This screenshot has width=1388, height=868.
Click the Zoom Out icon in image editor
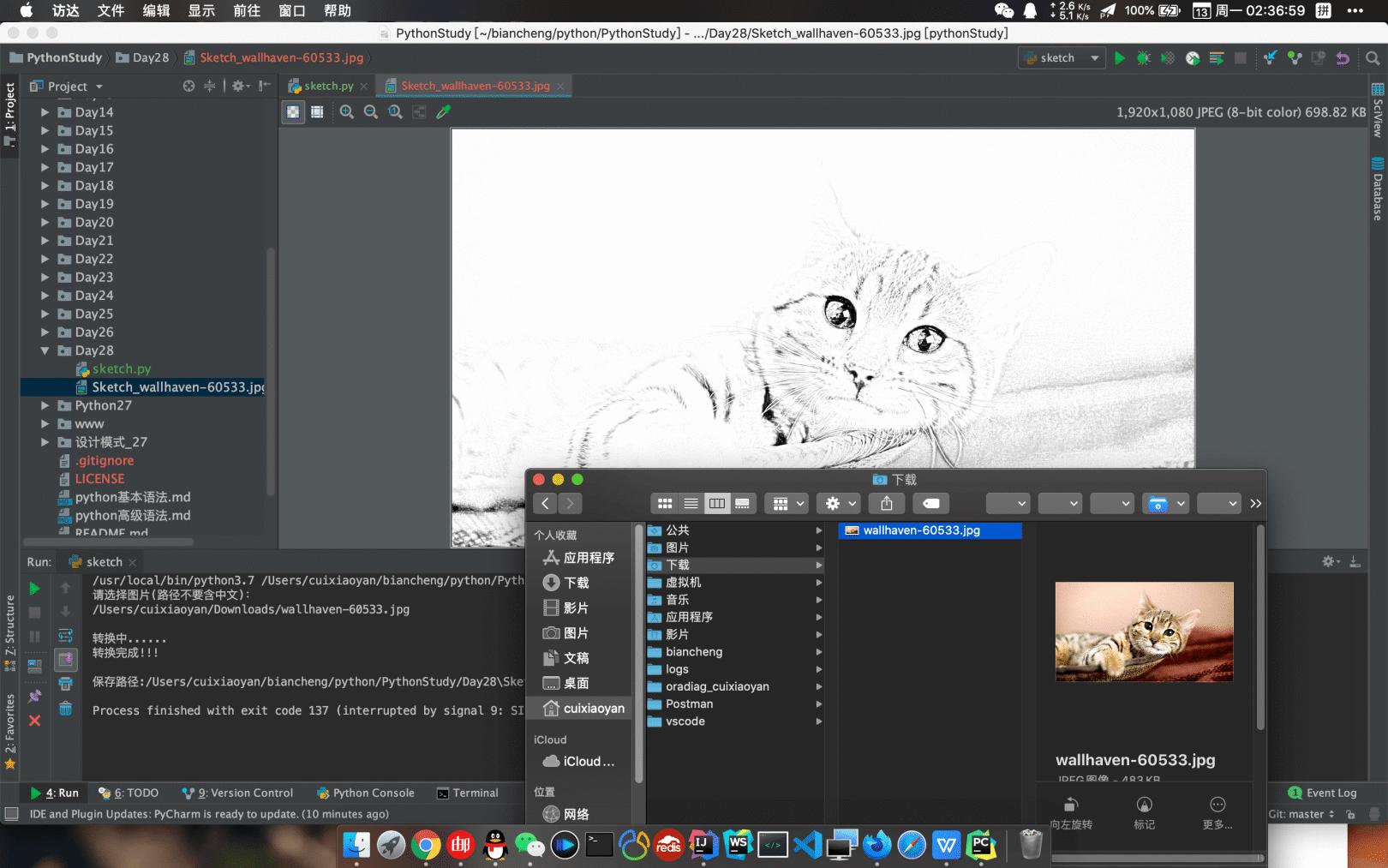point(370,112)
